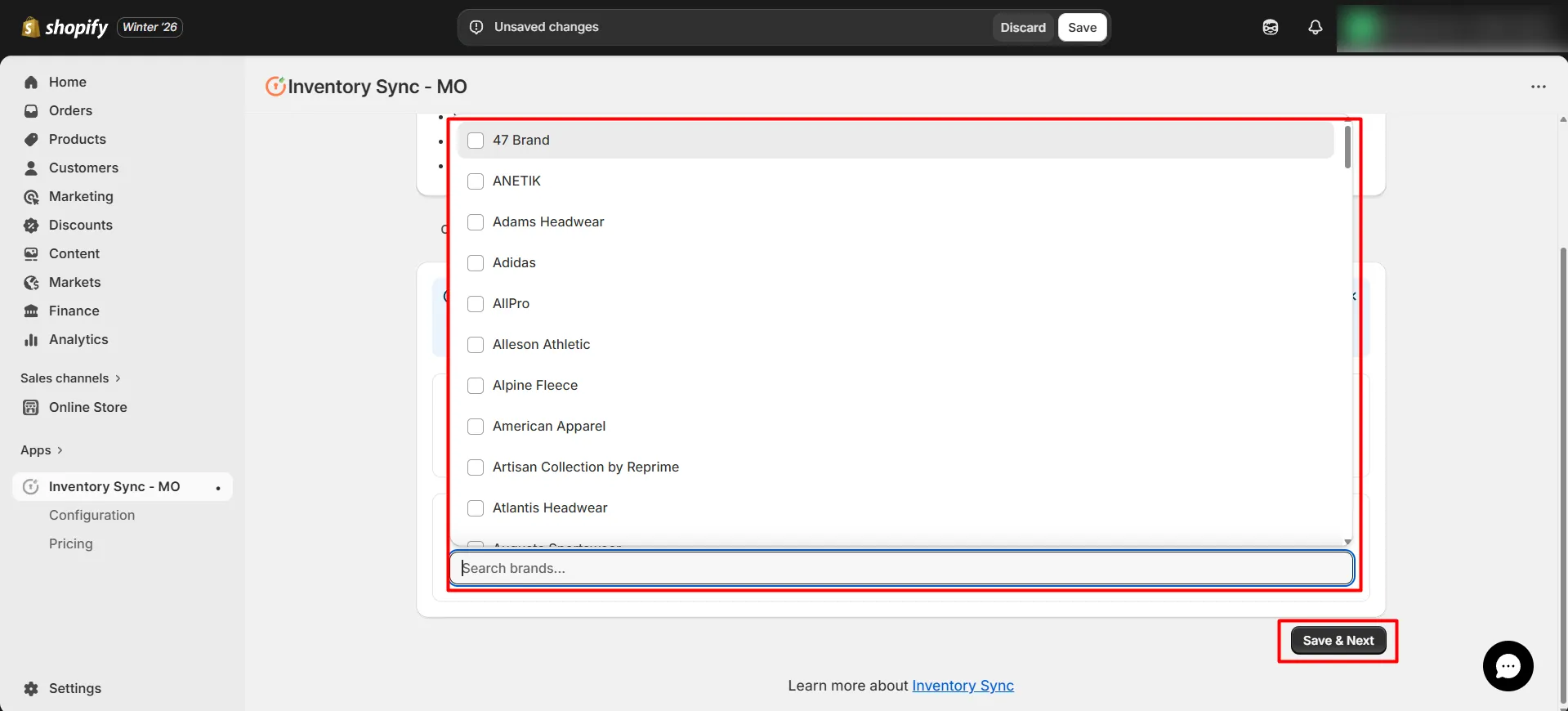This screenshot has width=1568, height=711.
Task: Select the Alpine Fleece checkbox
Action: [x=476, y=386]
